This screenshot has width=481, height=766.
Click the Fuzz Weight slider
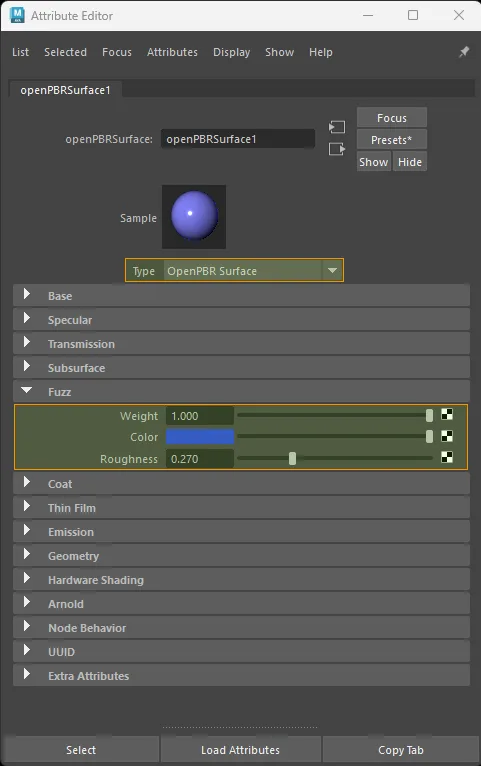coord(335,415)
